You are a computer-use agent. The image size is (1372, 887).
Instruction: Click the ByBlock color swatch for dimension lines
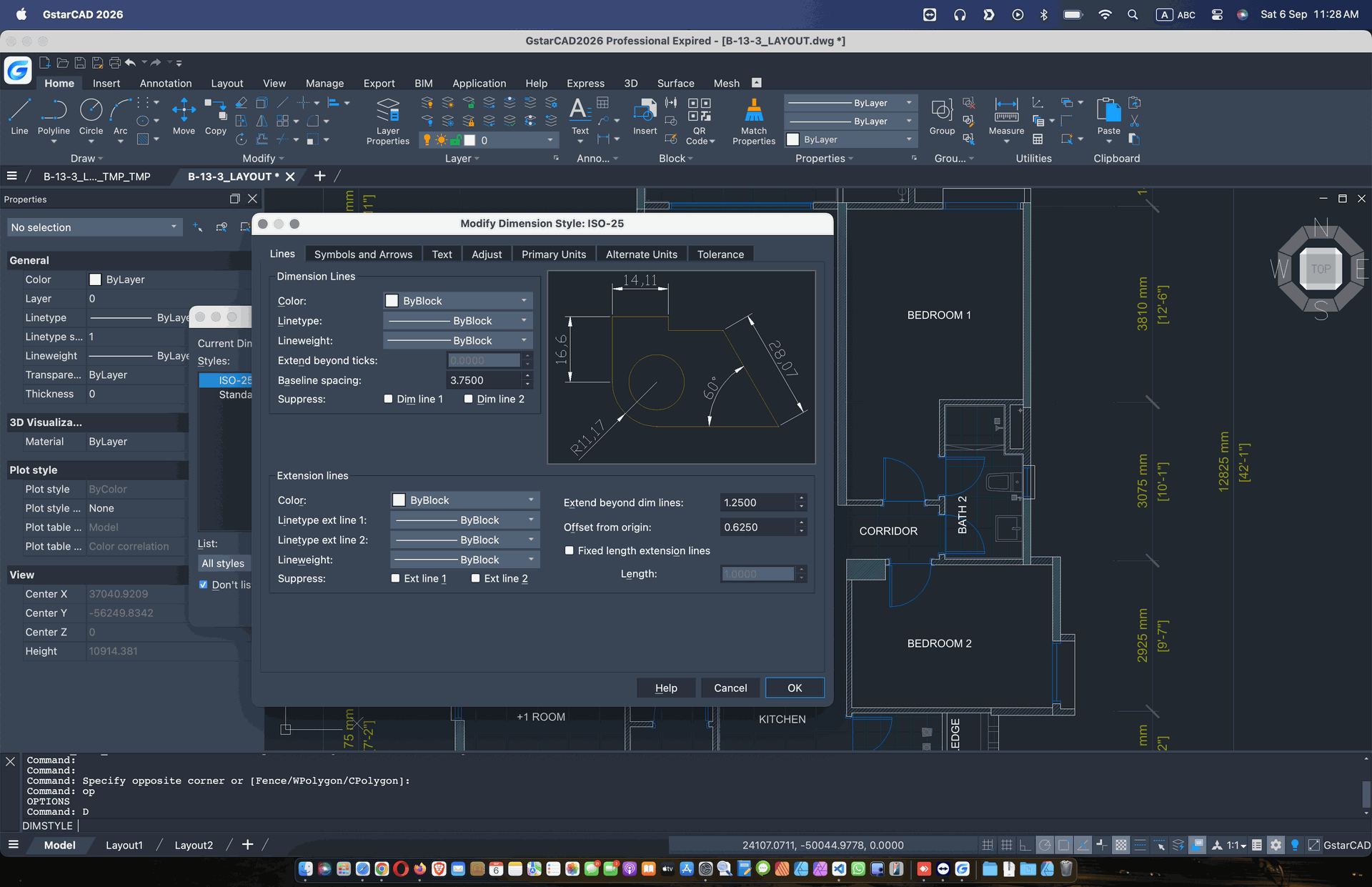tap(392, 300)
